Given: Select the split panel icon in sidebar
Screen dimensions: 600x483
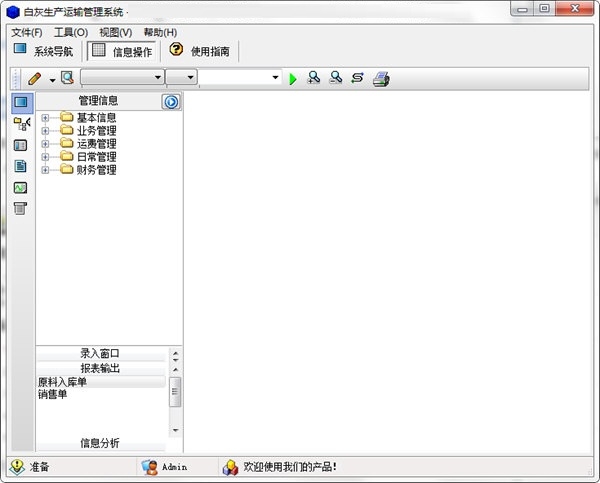Looking at the screenshot, I should coord(20,145).
